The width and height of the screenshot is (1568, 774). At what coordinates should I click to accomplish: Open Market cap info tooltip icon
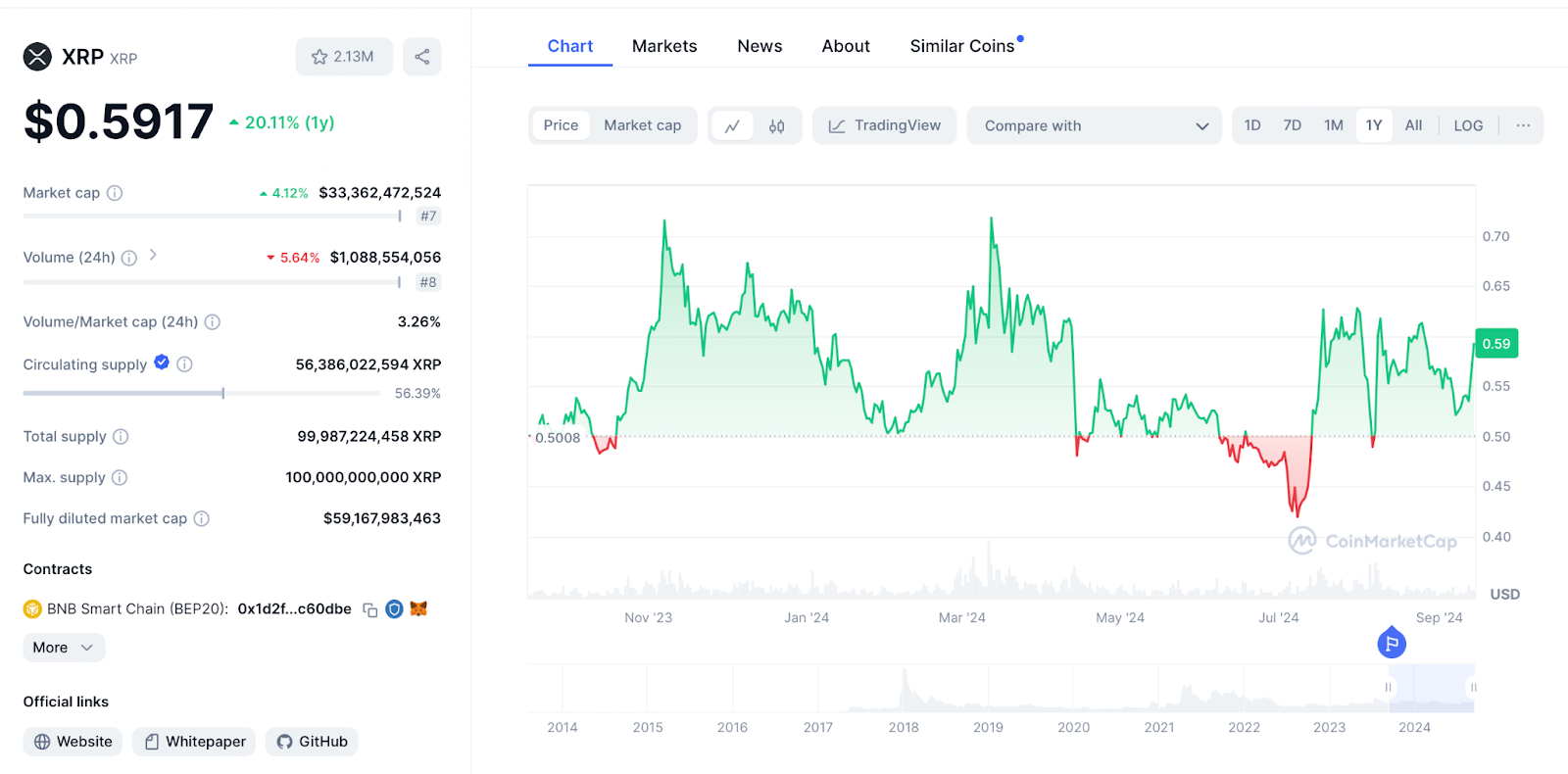pos(115,193)
